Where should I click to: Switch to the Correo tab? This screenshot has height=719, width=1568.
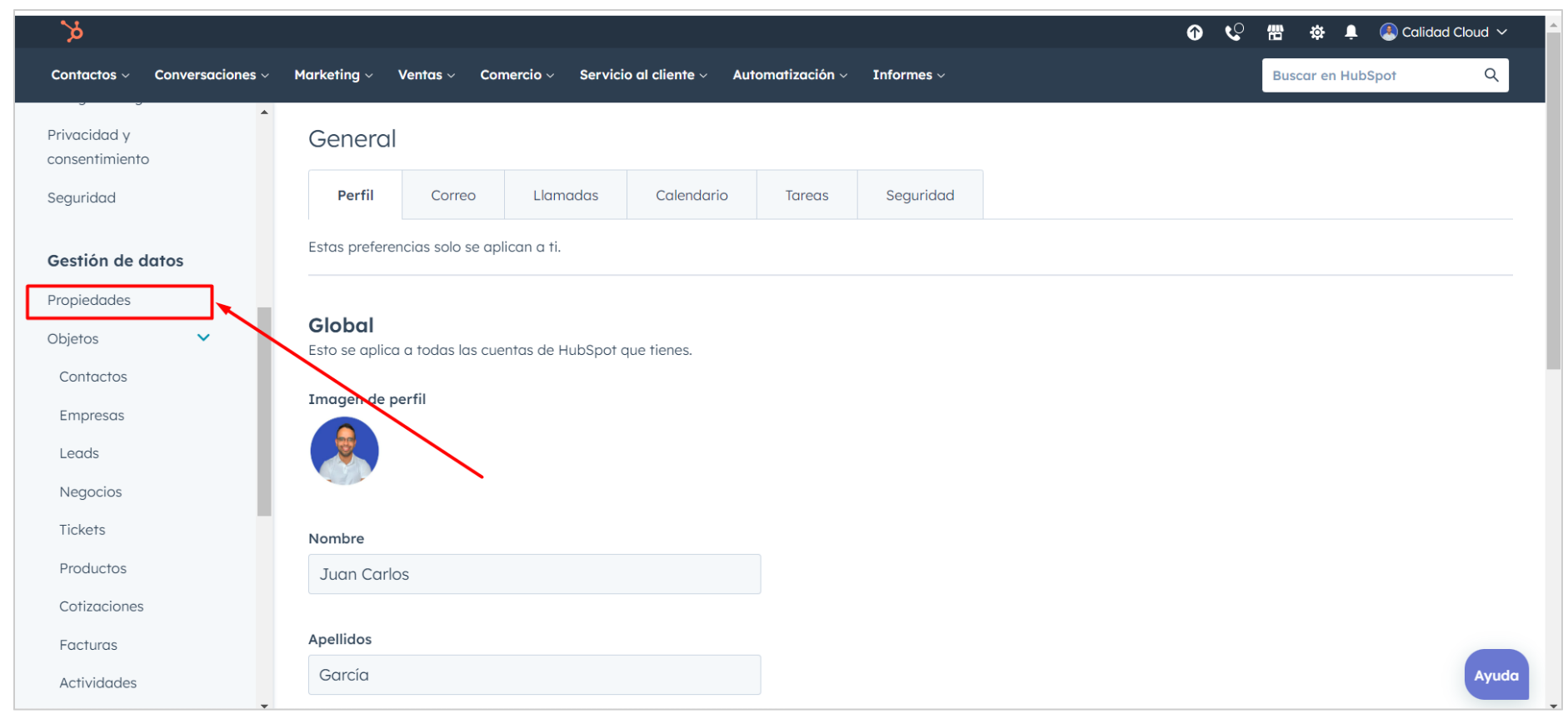coord(452,196)
